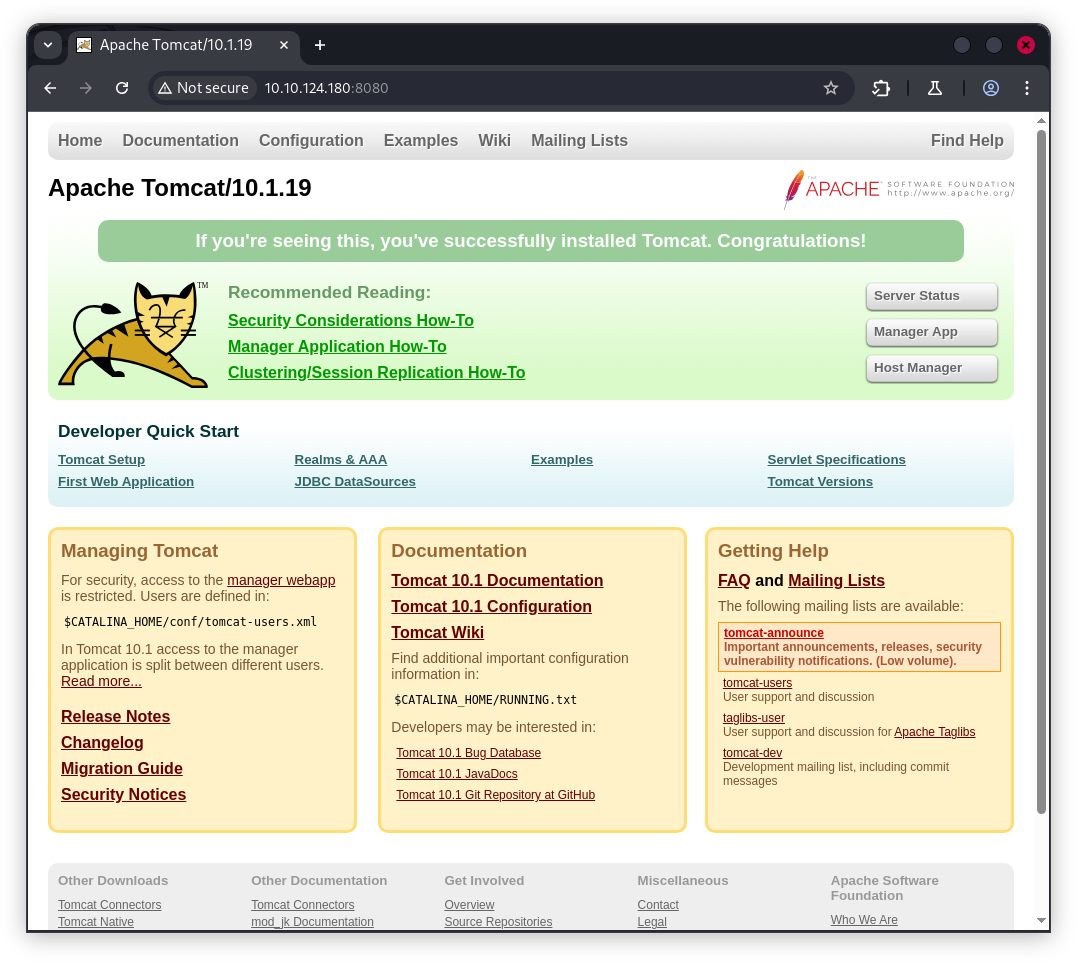The height and width of the screenshot is (962, 1077).
Task: Open the Documentation item in navigation bar
Action: click(x=180, y=141)
